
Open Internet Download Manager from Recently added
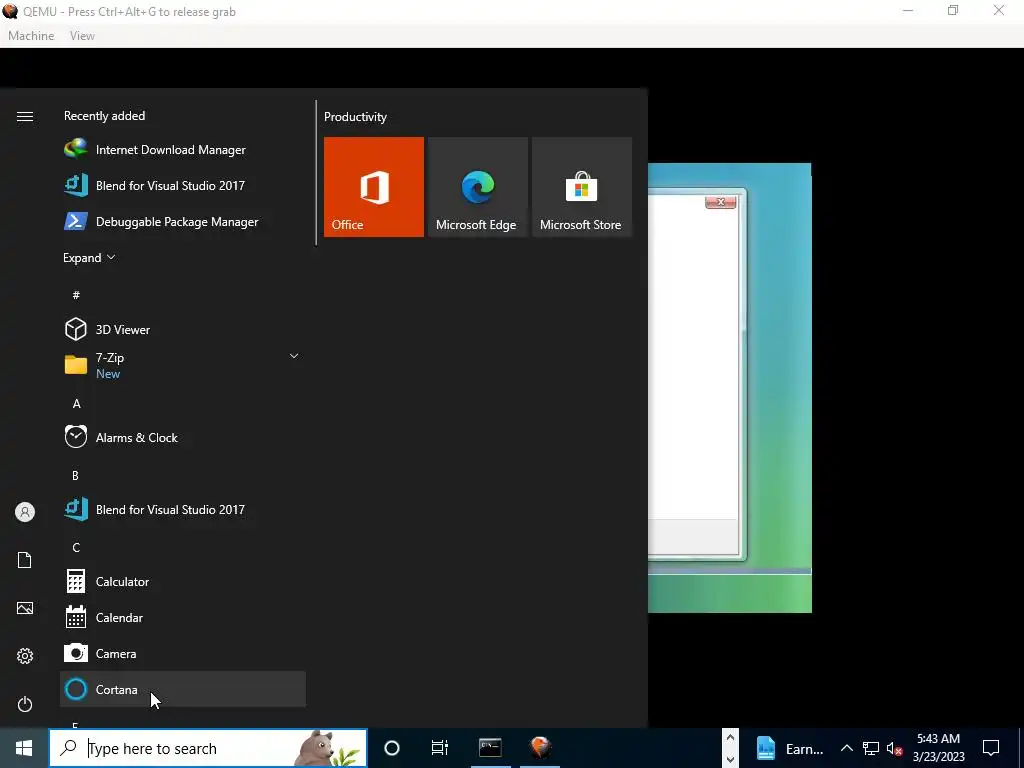[183, 150]
